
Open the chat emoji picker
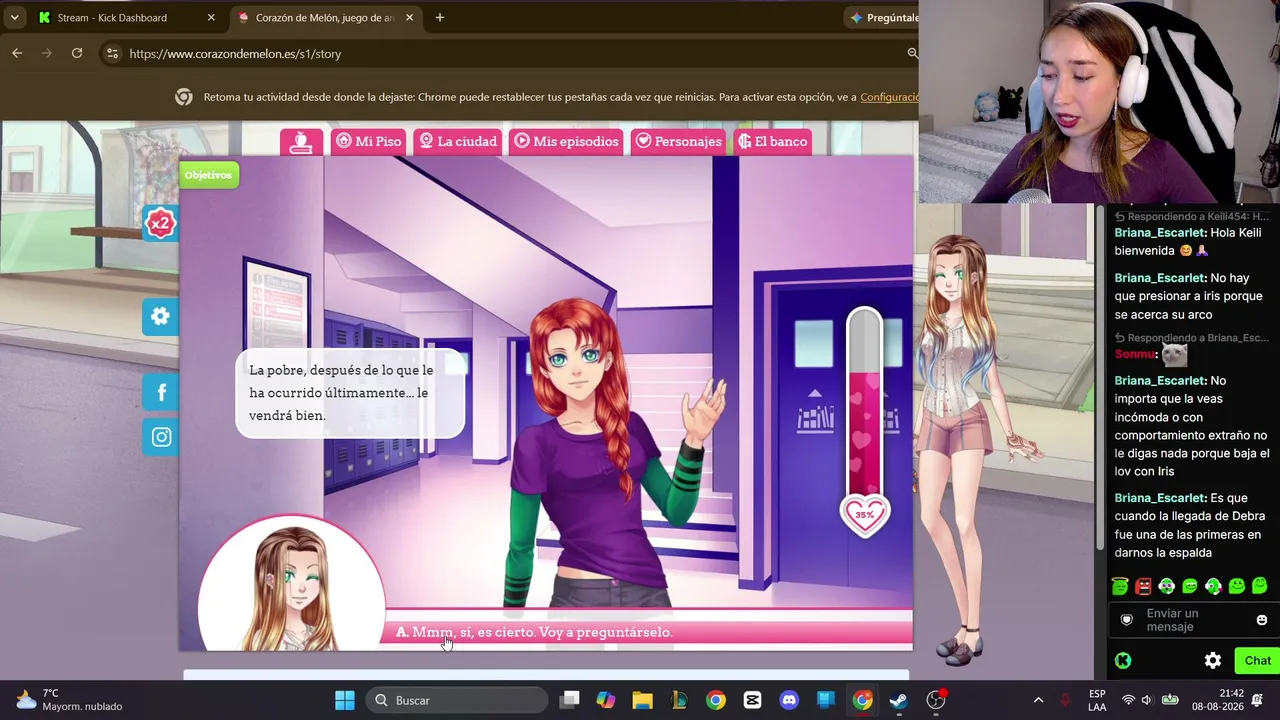[x=1262, y=620]
